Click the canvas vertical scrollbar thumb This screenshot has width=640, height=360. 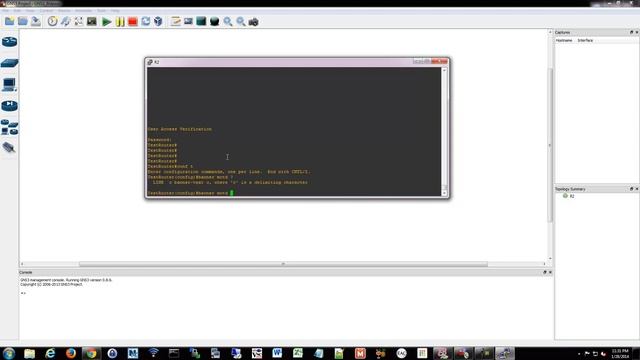[550, 145]
